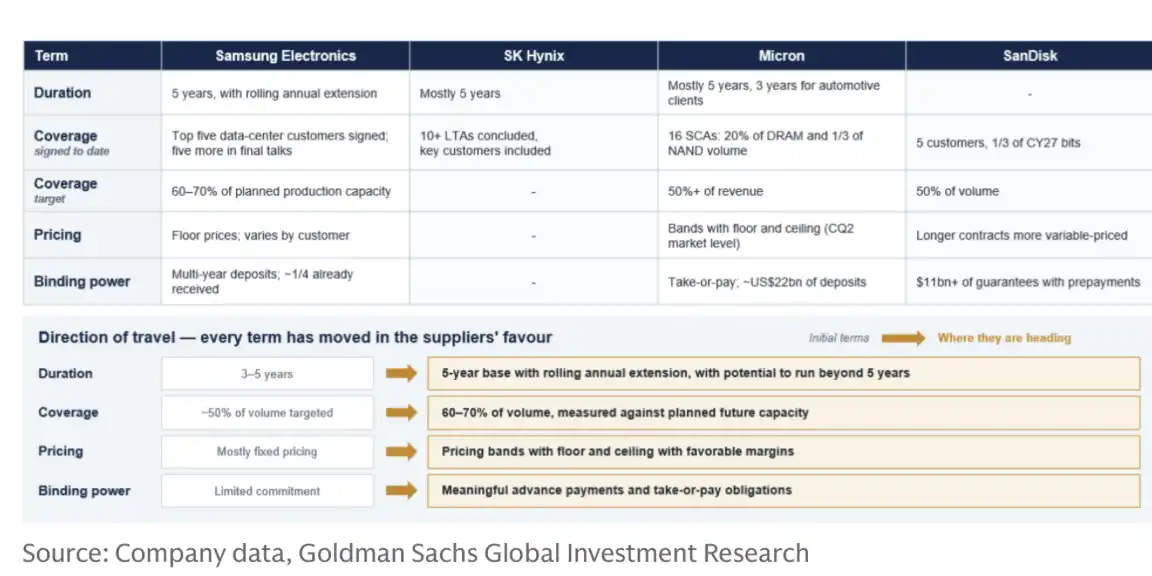The height and width of the screenshot is (576, 1152).
Task: Click the 'Where they are heading' legend label
Action: pyautogui.click(x=1004, y=338)
